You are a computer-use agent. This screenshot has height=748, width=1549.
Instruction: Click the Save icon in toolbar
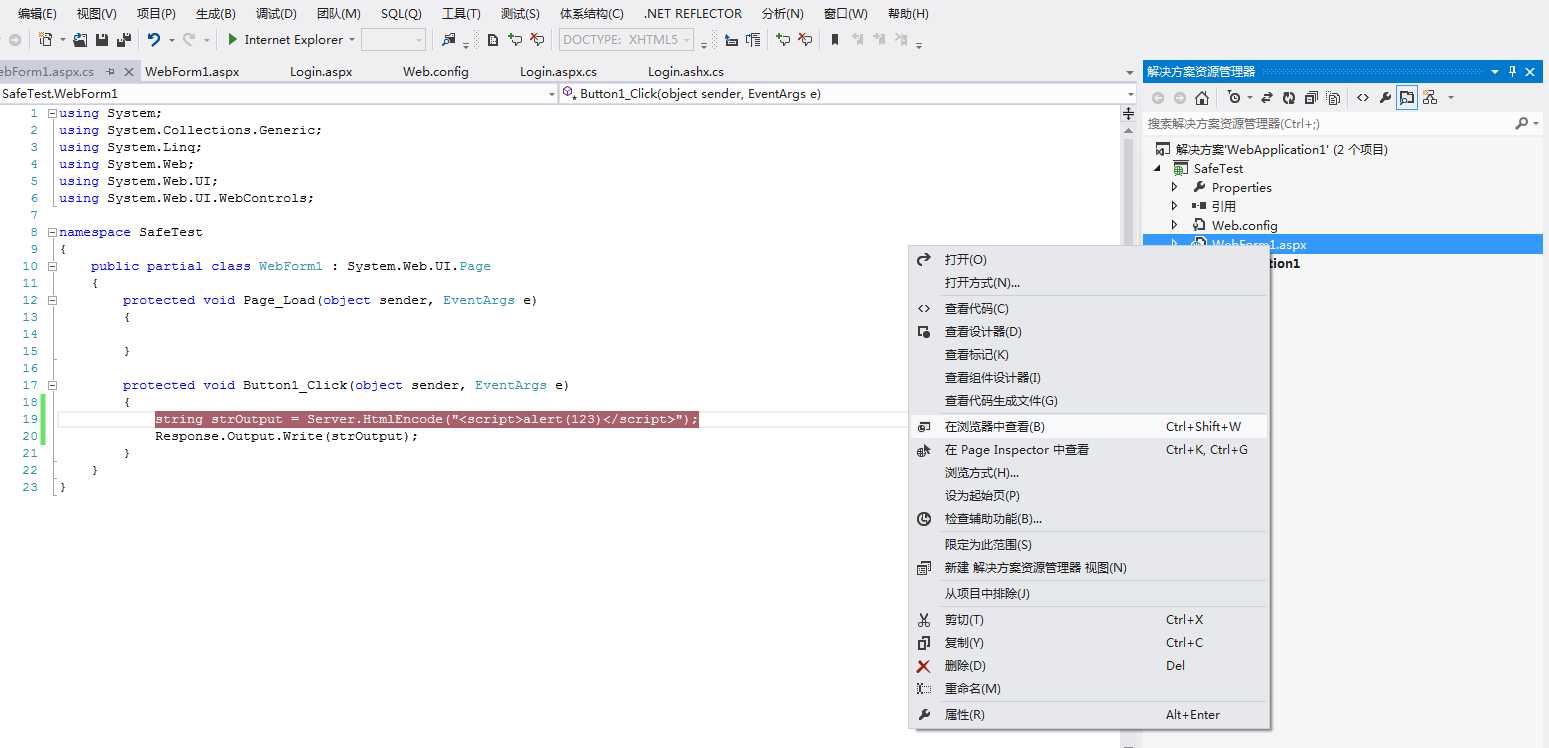pyautogui.click(x=102, y=40)
